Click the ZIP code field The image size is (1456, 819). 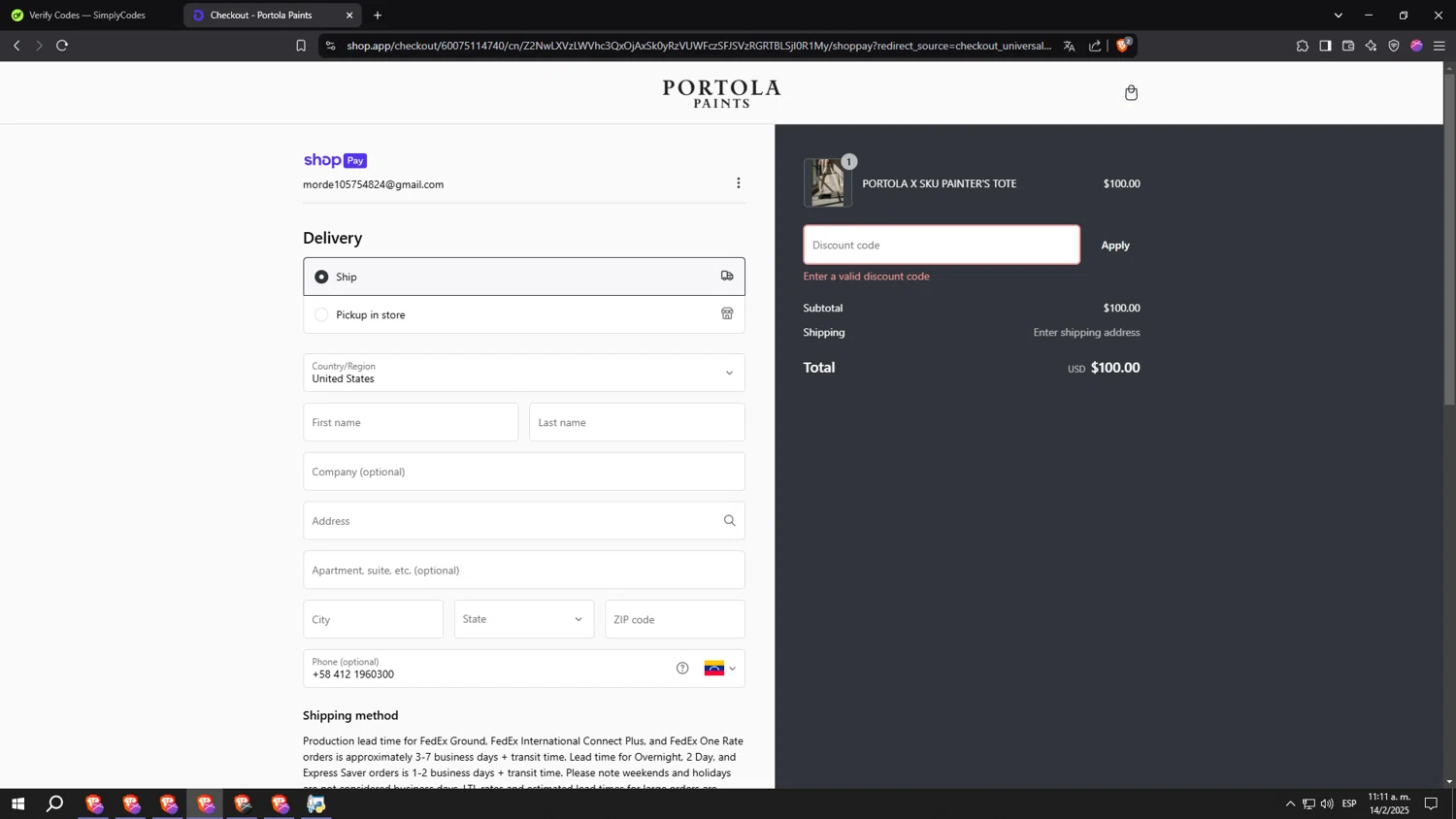click(675, 619)
